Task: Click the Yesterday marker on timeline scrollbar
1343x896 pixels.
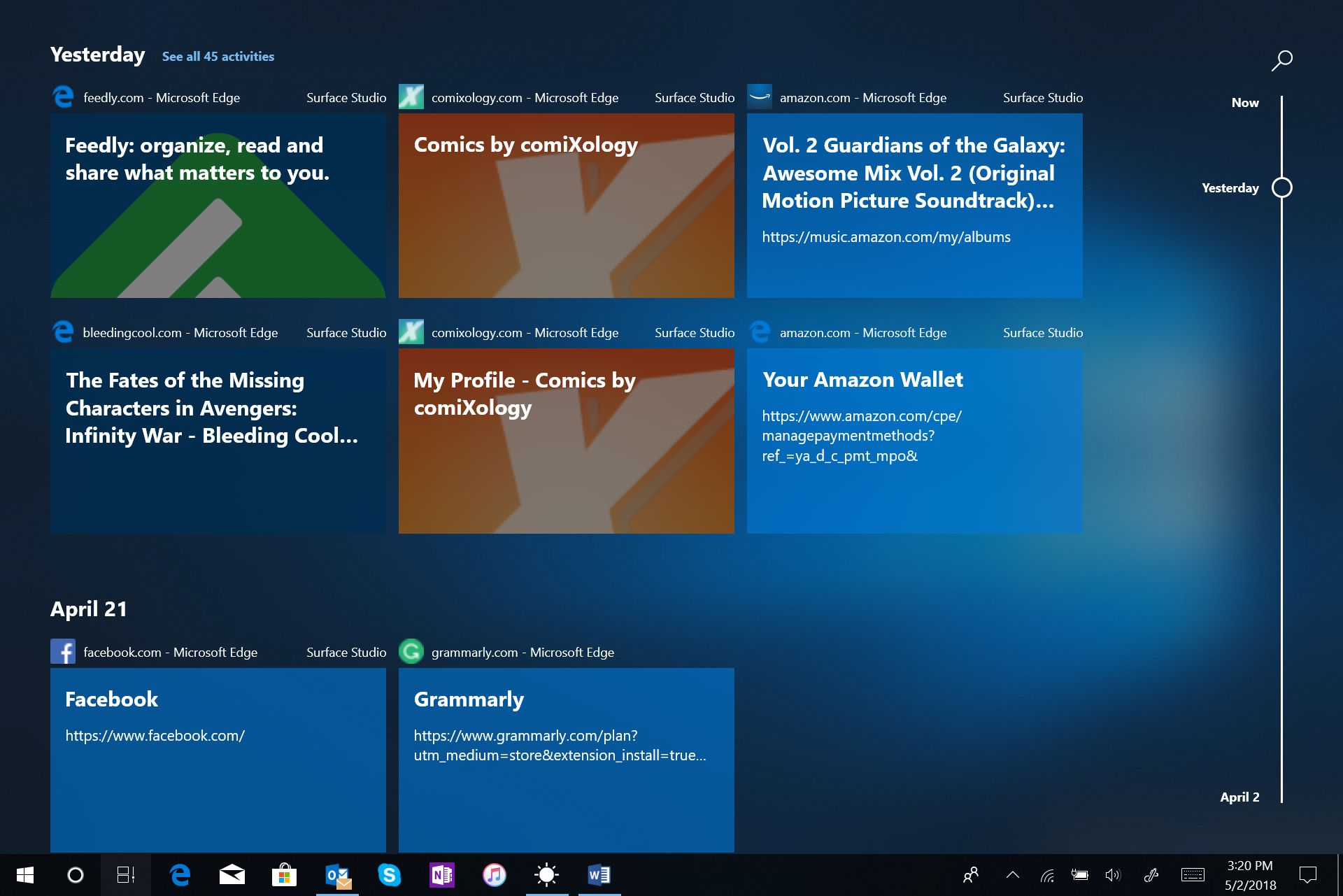Action: pyautogui.click(x=1281, y=187)
